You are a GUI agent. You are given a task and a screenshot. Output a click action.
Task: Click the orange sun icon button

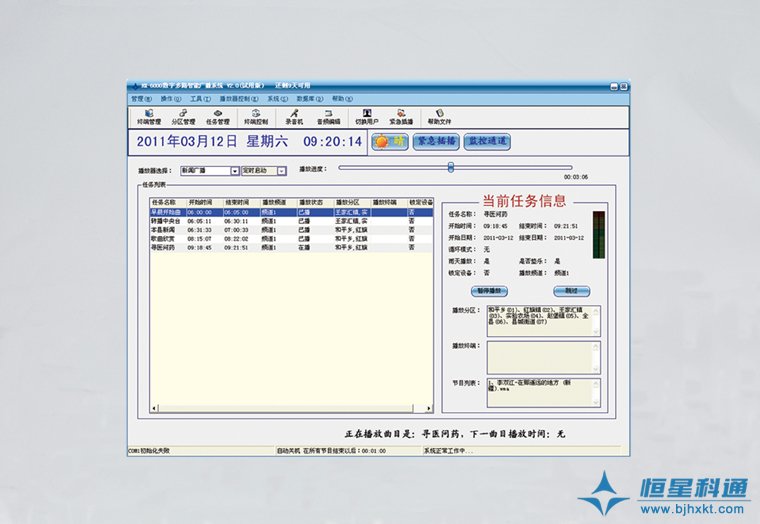pos(389,142)
